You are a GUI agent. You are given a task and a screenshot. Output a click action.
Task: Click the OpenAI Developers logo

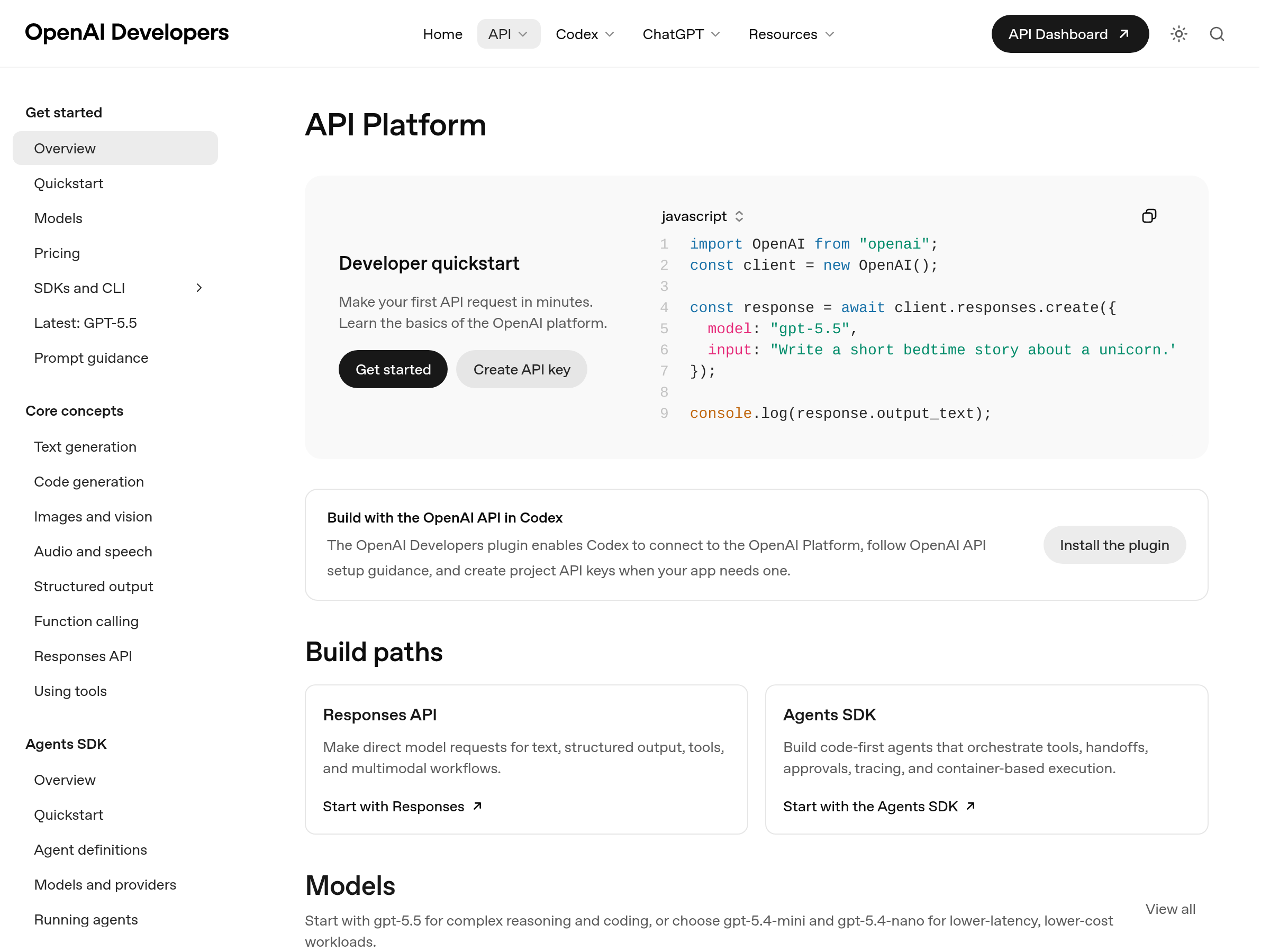(128, 33)
